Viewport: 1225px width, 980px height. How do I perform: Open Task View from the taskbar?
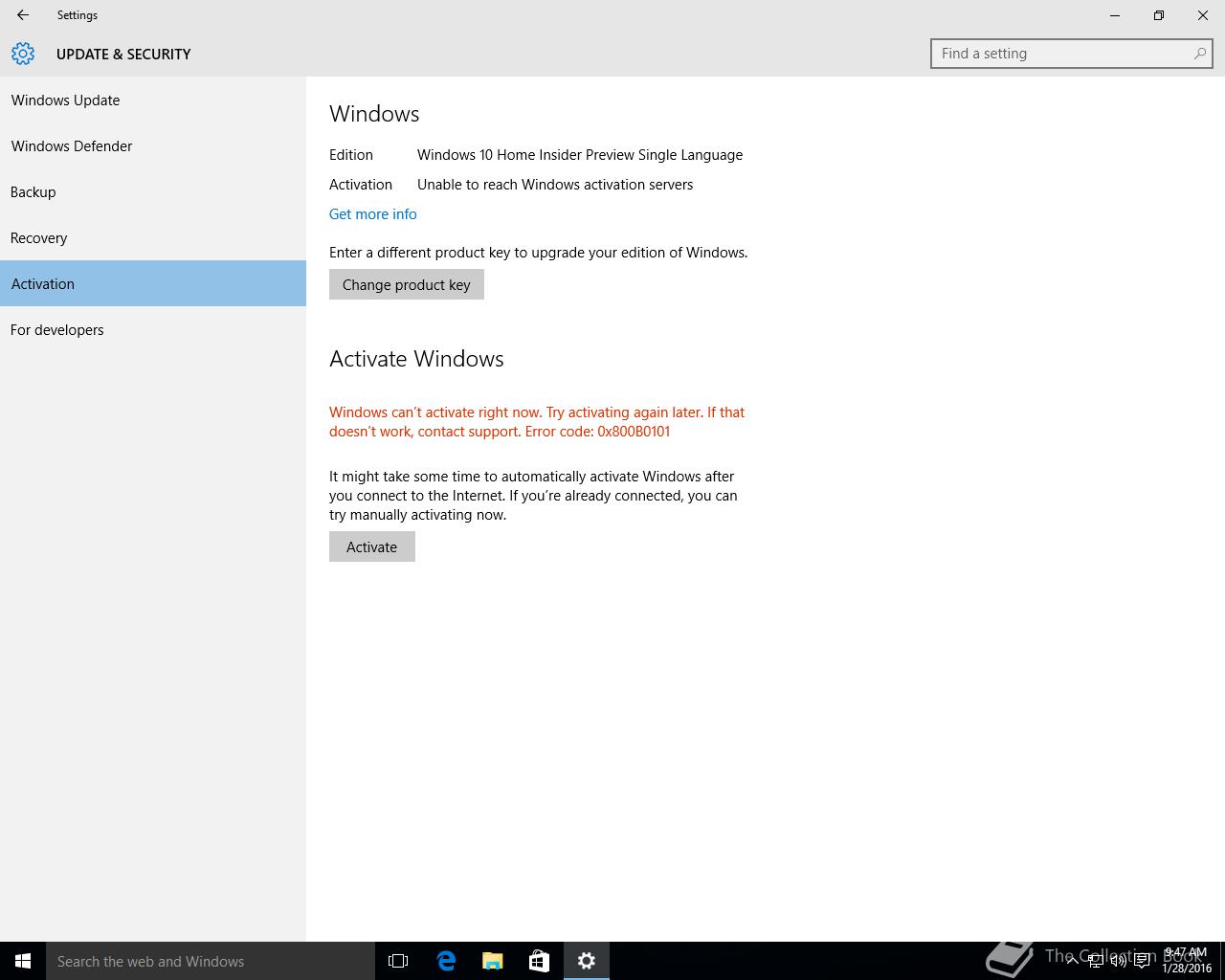398,961
